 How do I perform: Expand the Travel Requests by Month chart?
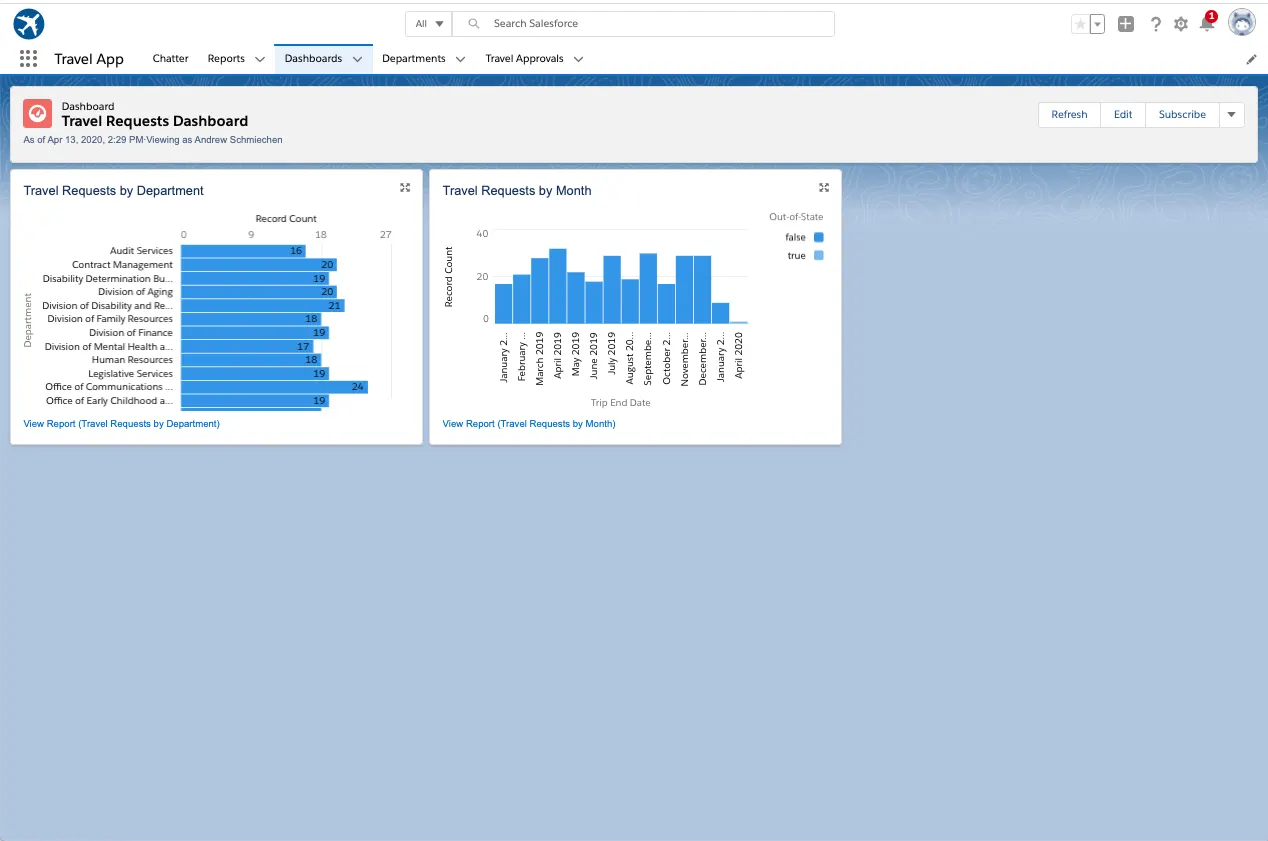(x=824, y=188)
